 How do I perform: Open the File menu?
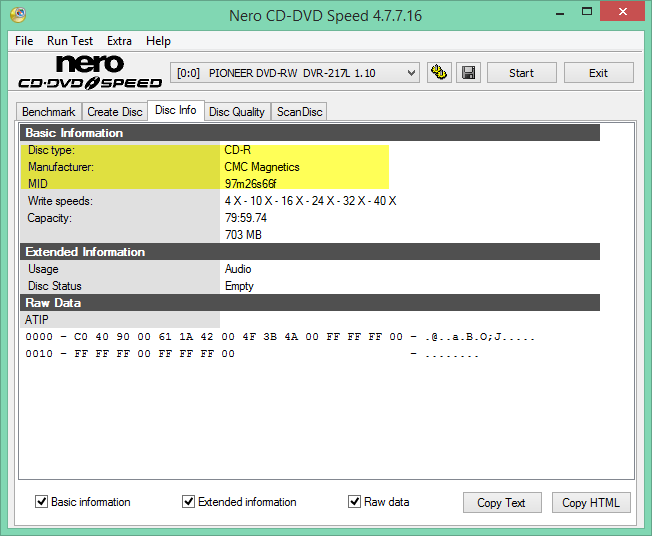tap(24, 41)
